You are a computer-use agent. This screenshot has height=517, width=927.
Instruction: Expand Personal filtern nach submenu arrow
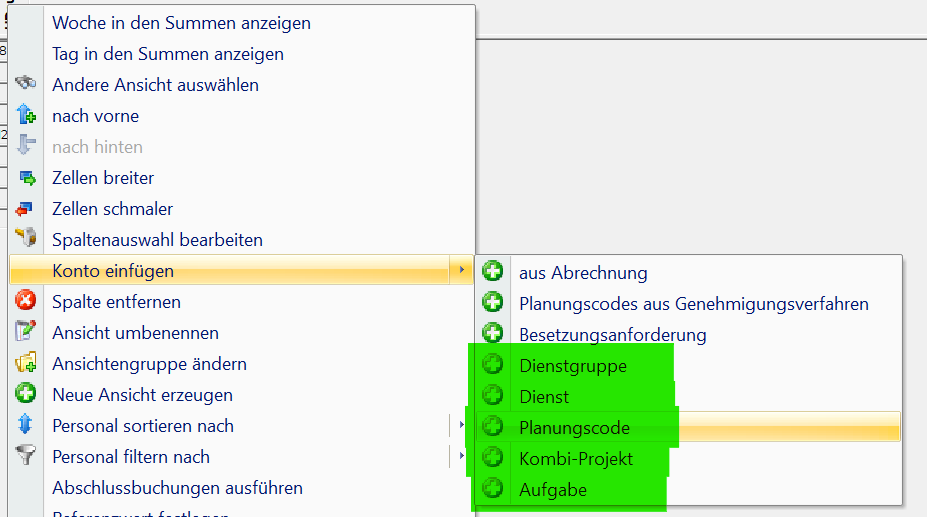460,456
